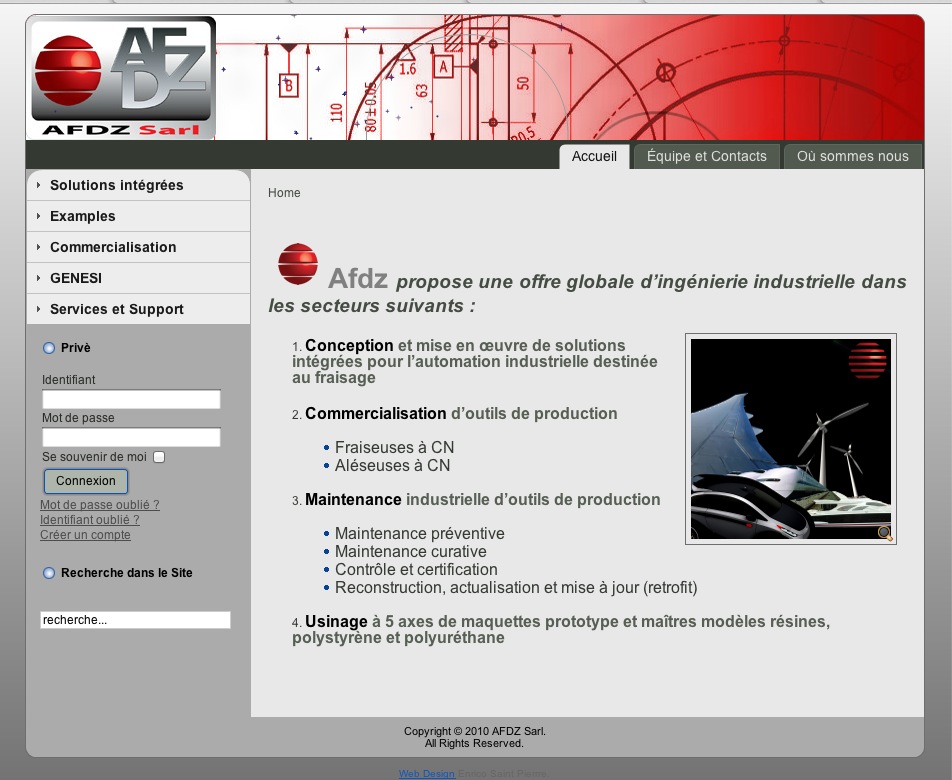
Task: Click the AFDZ Sarl logo in header
Action: pyautogui.click(x=123, y=78)
